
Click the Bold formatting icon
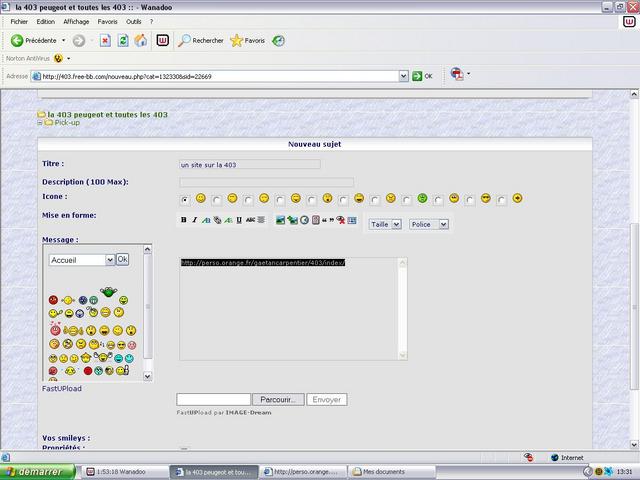(x=184, y=220)
